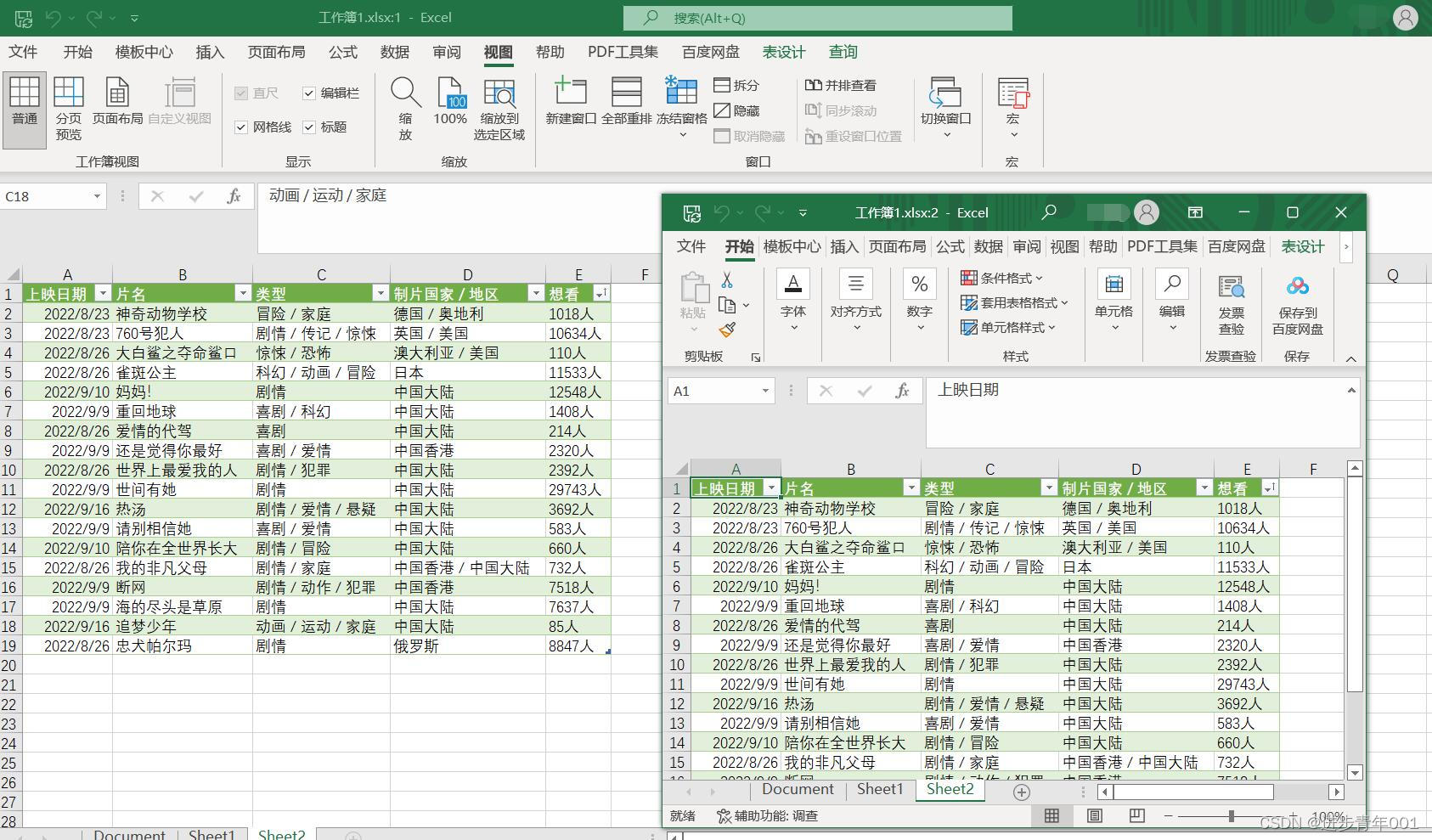The height and width of the screenshot is (840, 1432).
Task: Open Cells group icon in second window
Action: 1113,285
